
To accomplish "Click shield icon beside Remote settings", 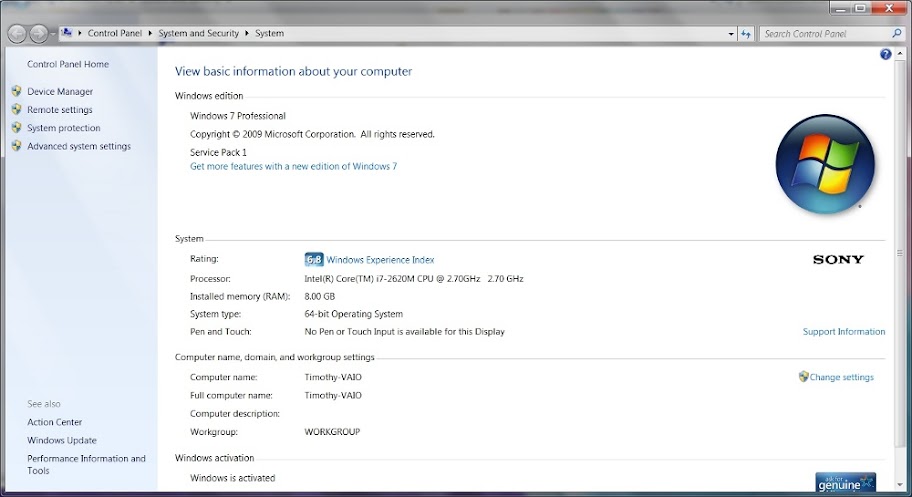I will [16, 109].
